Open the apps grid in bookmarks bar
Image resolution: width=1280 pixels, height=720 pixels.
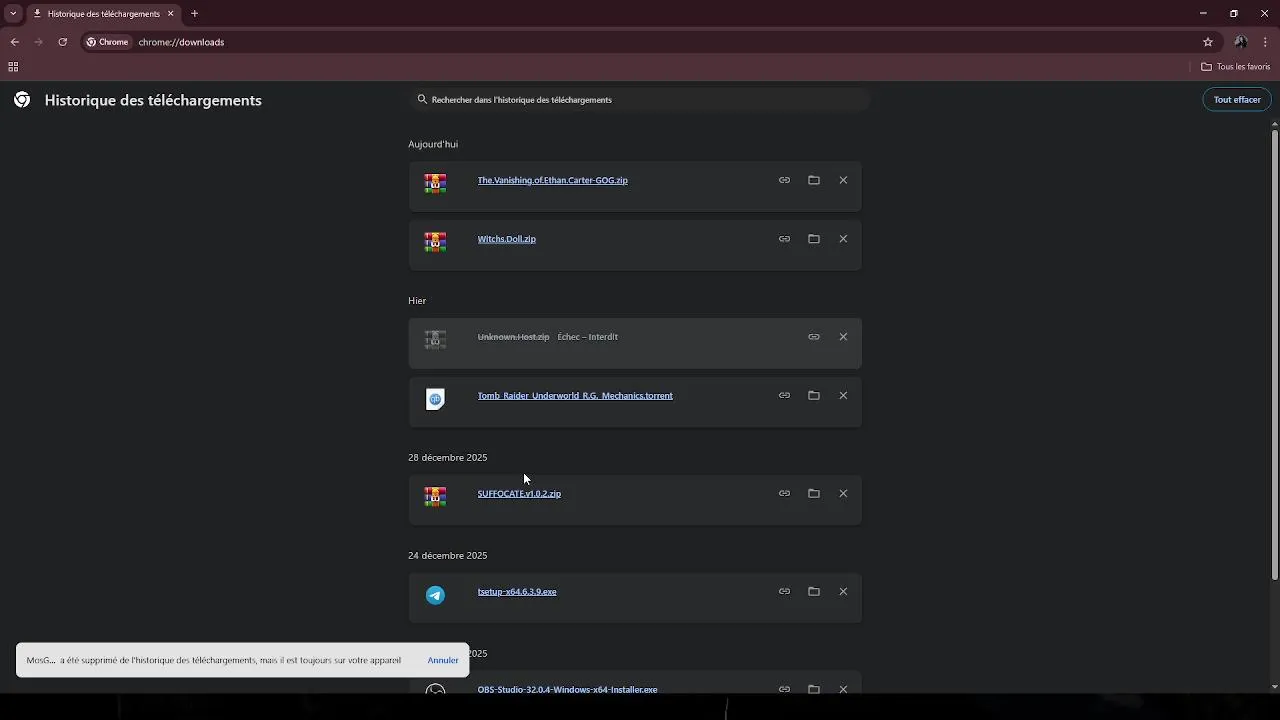[x=13, y=67]
